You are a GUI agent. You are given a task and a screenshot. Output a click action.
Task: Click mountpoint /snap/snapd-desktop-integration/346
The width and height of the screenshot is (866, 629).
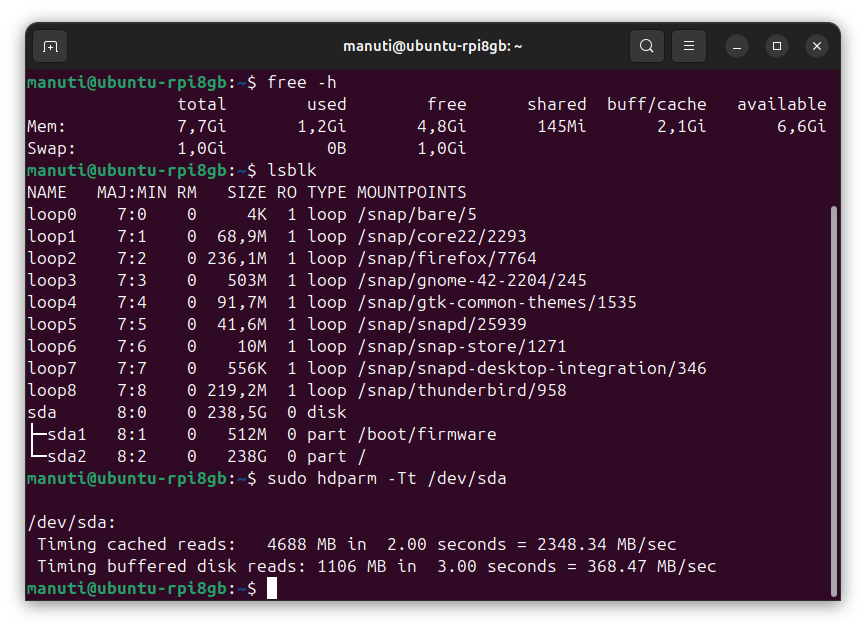coord(532,369)
